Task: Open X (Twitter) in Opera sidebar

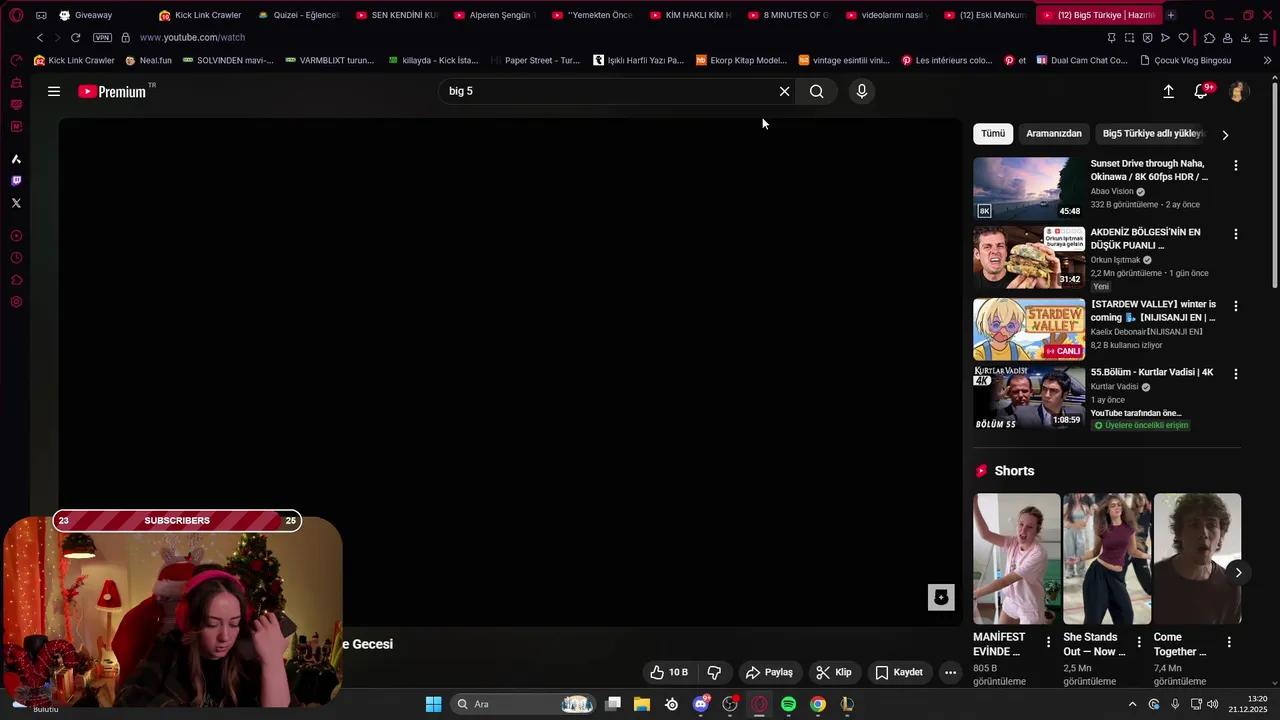Action: 16,203
